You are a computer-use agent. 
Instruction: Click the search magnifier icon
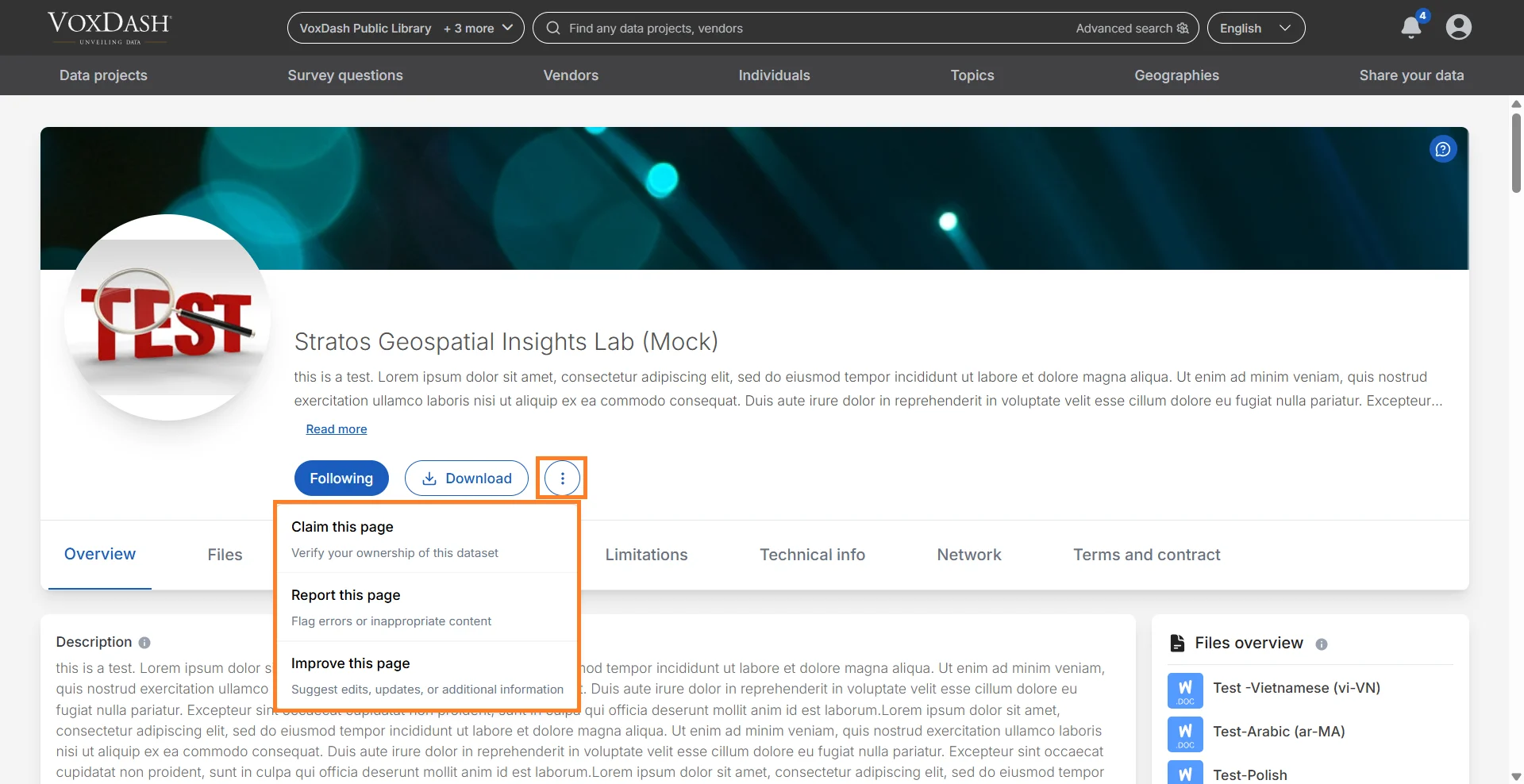(x=553, y=28)
